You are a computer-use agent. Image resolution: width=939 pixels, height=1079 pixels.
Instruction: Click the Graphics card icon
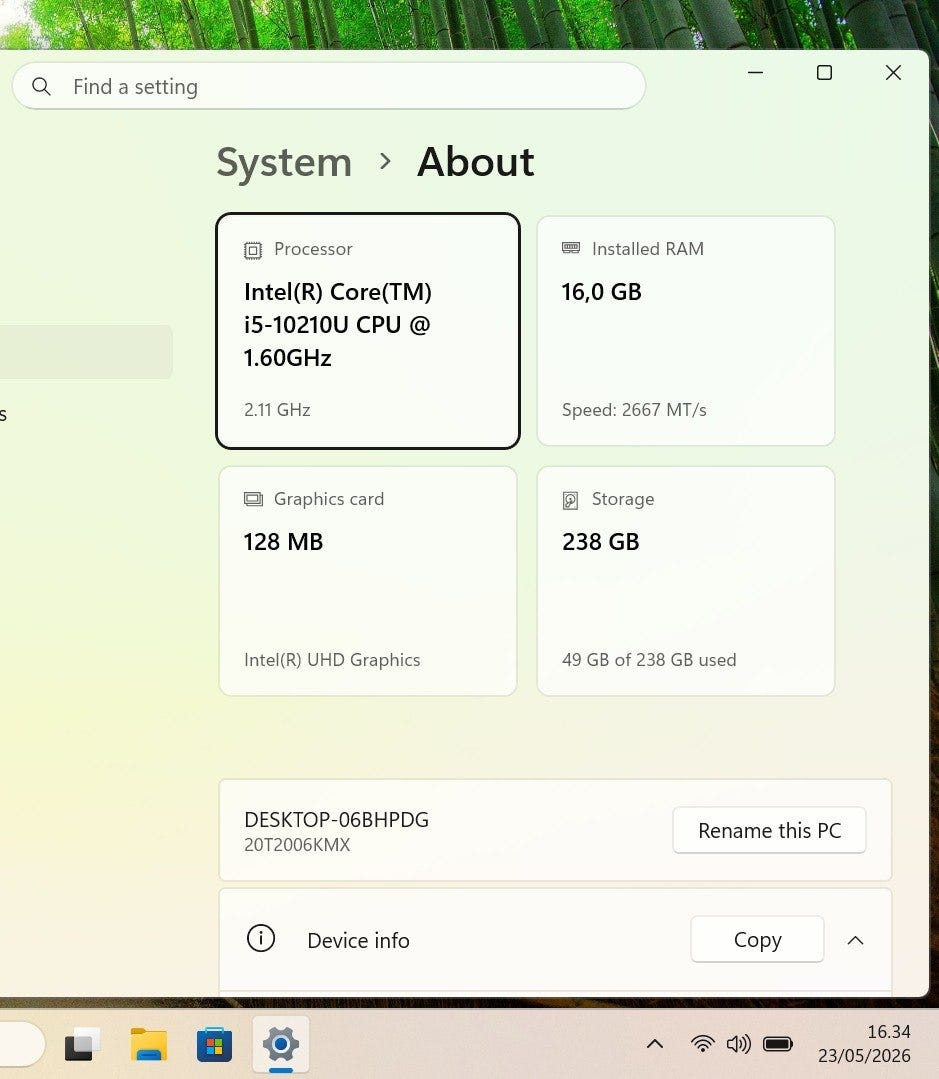click(253, 499)
